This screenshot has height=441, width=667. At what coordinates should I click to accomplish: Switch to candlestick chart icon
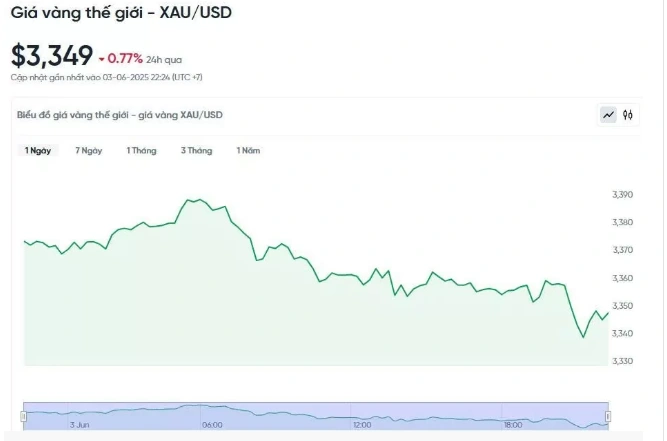(x=627, y=115)
